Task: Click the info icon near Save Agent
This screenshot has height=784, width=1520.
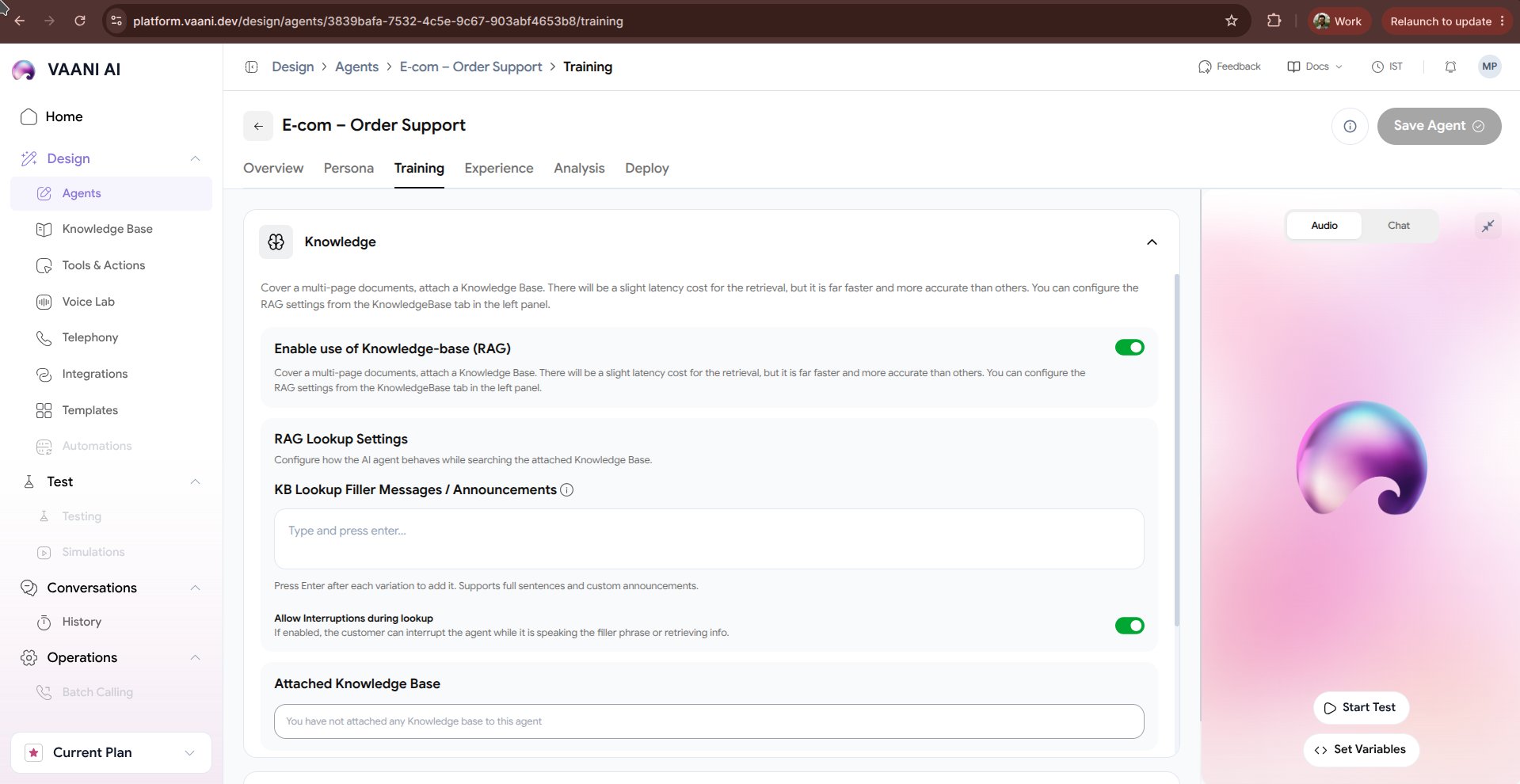Action: click(x=1350, y=126)
